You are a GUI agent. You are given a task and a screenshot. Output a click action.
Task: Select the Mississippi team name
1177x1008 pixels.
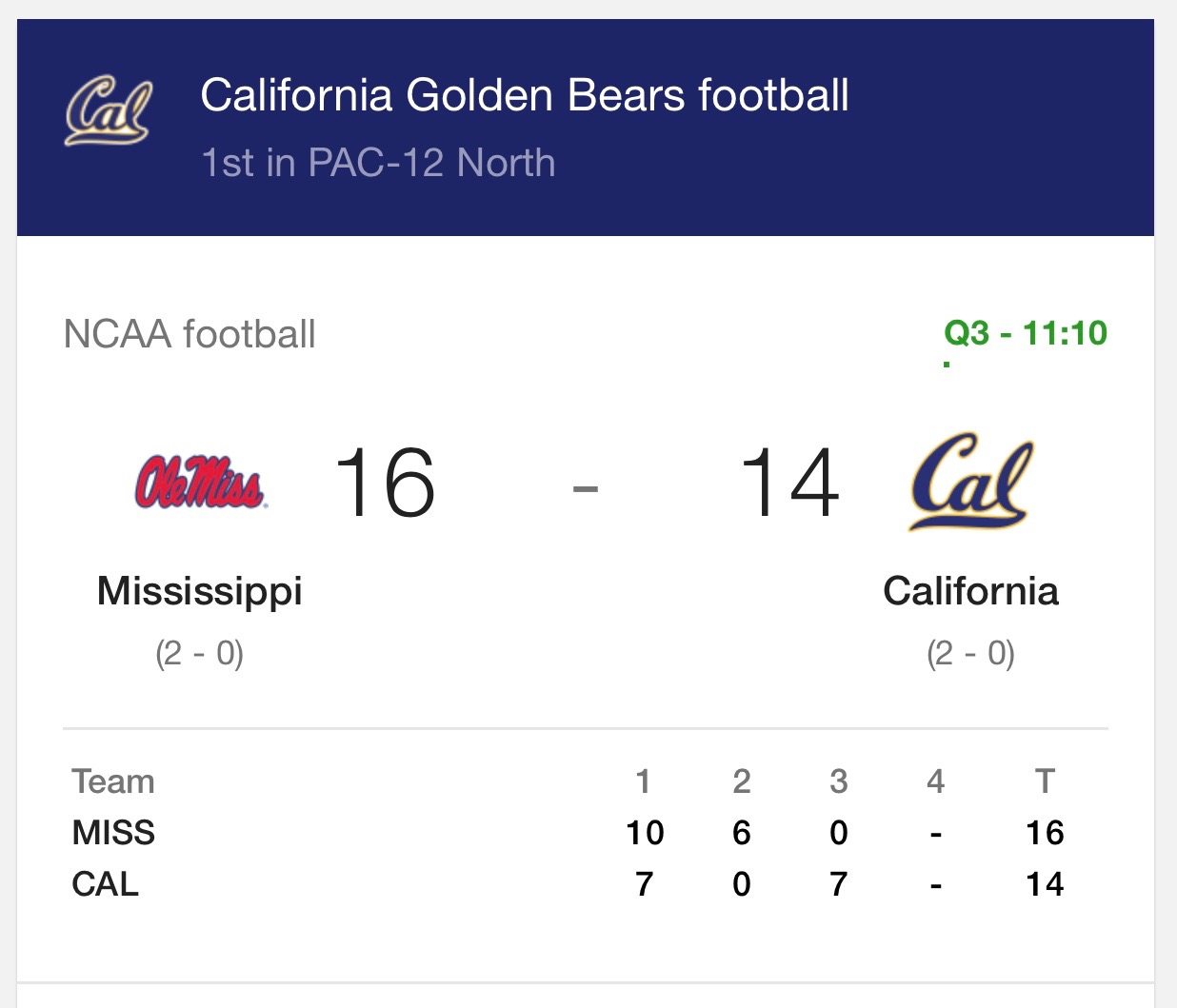click(200, 591)
